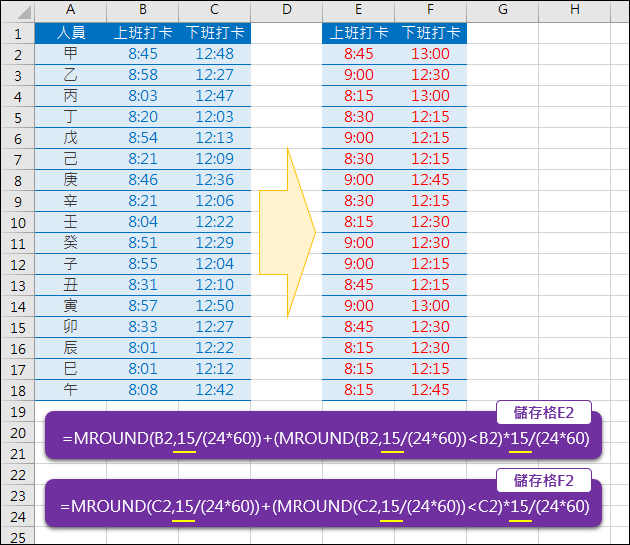This screenshot has height=545, width=630.
Task: Select cell containing 庚
Action: 71,180
